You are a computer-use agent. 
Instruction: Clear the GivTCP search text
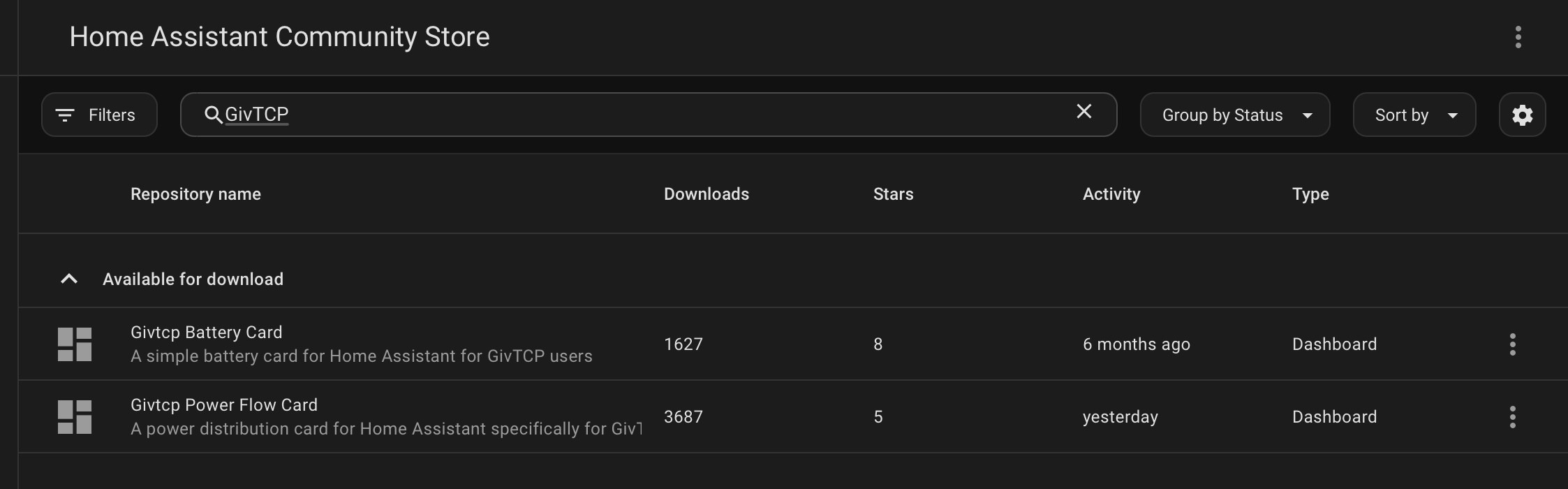pos(1083,112)
